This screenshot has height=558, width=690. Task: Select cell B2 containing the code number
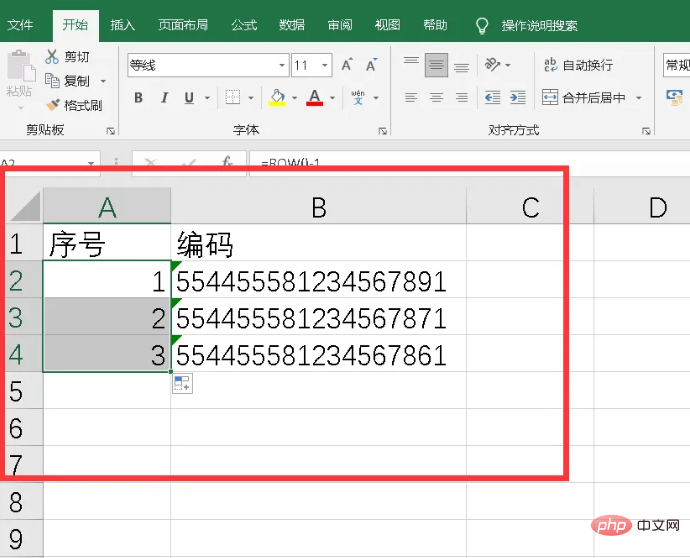318,281
